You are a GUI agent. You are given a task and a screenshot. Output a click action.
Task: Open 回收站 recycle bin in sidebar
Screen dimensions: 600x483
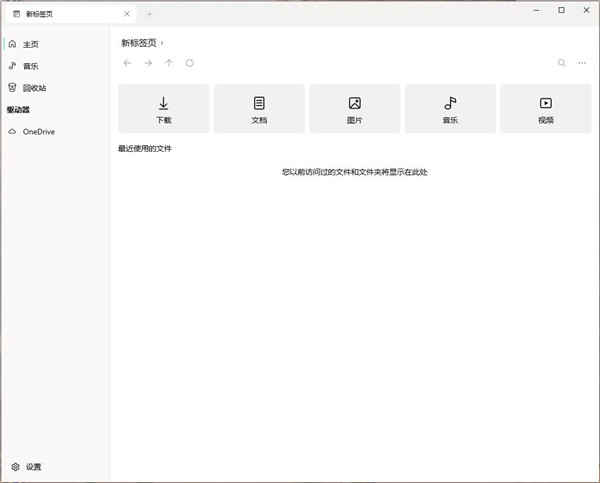click(x=55, y=88)
